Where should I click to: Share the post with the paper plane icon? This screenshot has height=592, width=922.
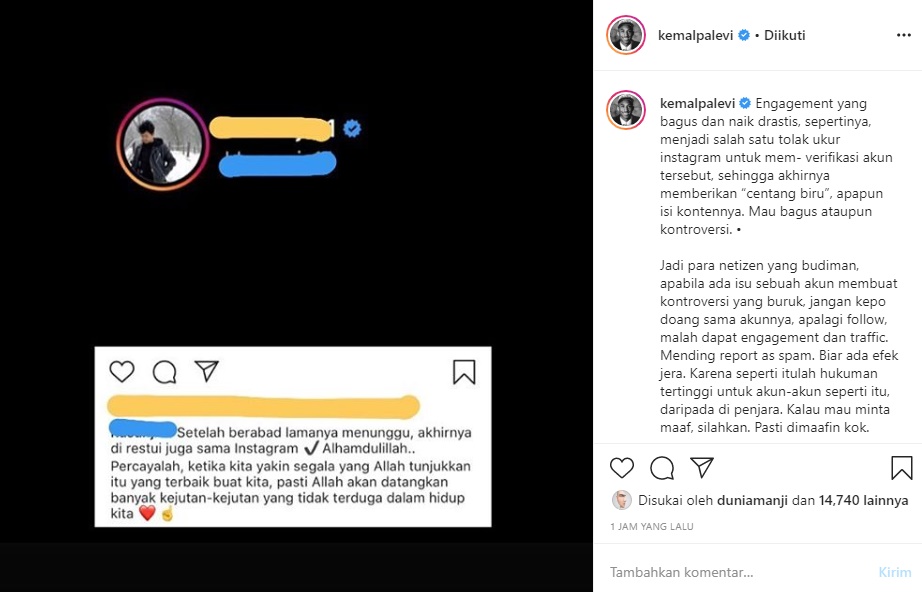pos(702,467)
